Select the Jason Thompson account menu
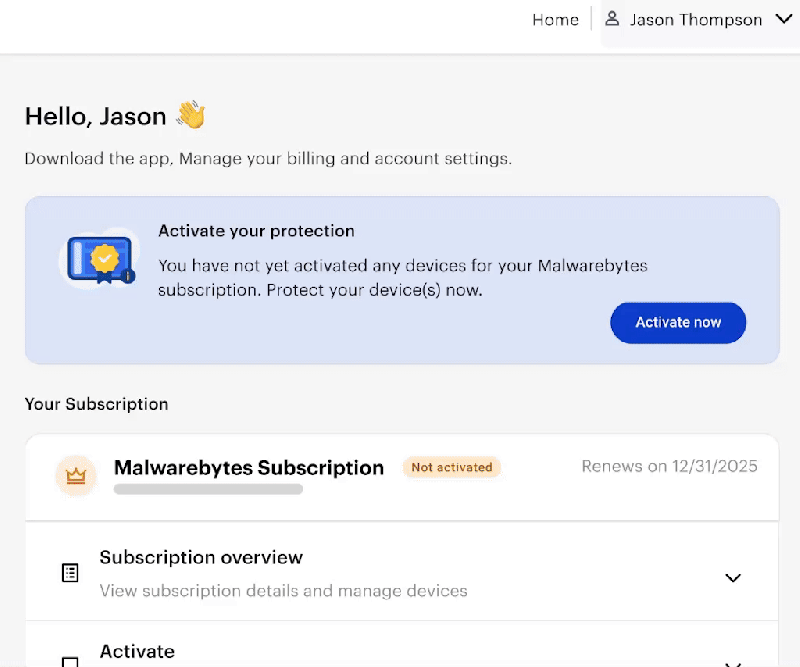 [694, 19]
